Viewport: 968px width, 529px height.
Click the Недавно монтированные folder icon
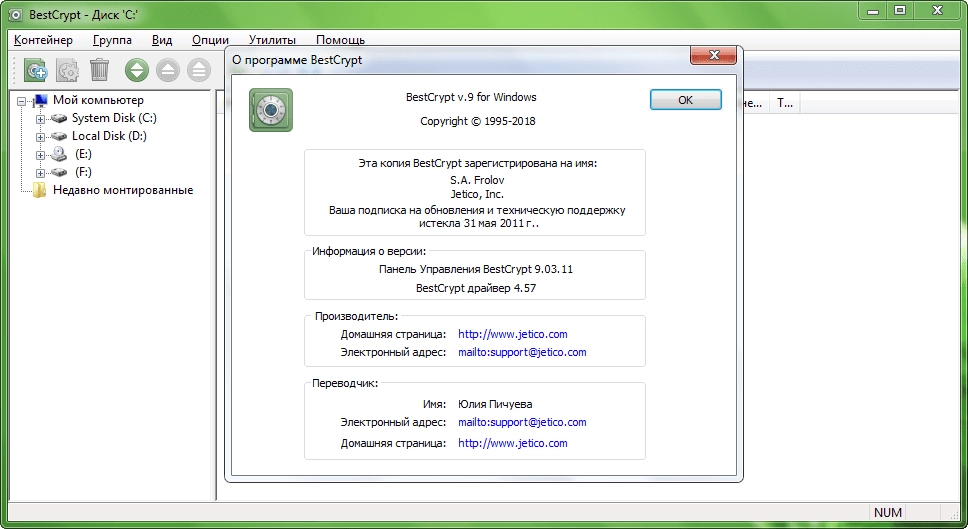tap(40, 190)
